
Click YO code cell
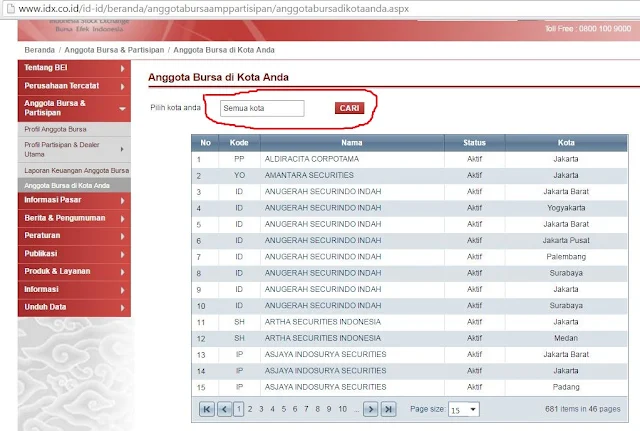[239, 175]
